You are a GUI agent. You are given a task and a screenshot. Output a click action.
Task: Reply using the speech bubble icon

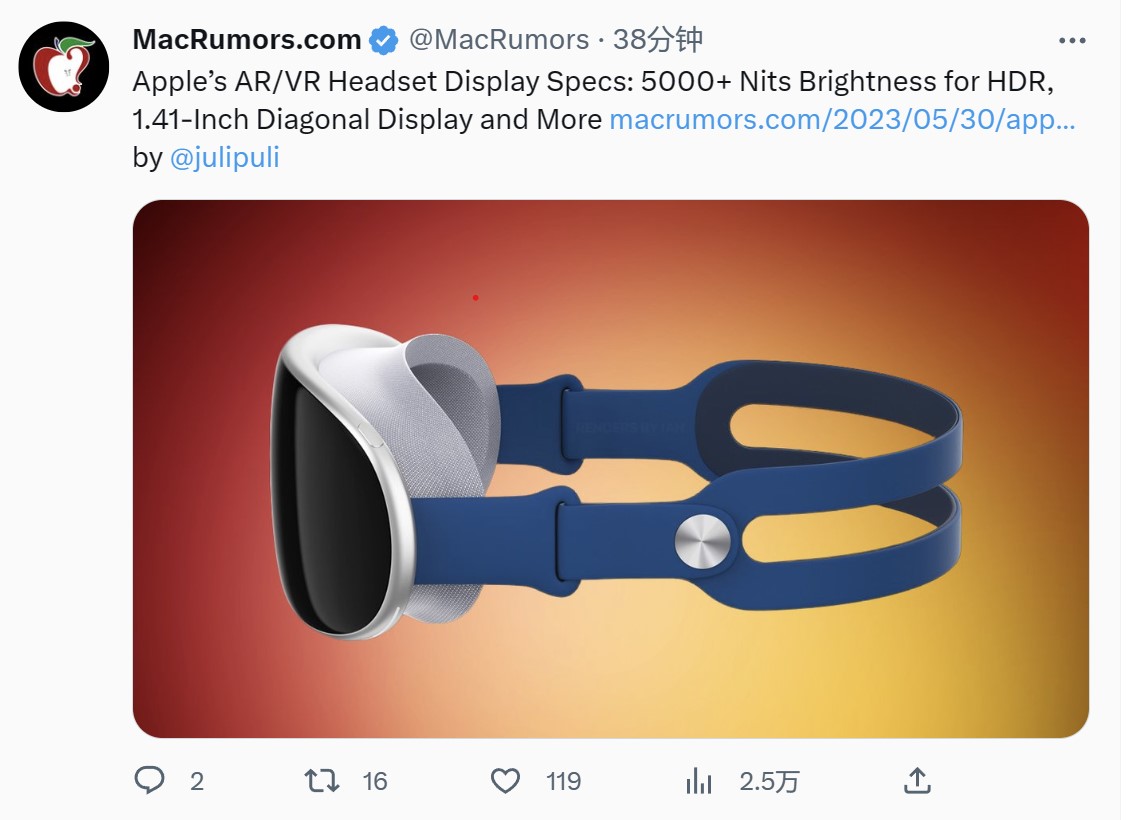[x=149, y=780]
